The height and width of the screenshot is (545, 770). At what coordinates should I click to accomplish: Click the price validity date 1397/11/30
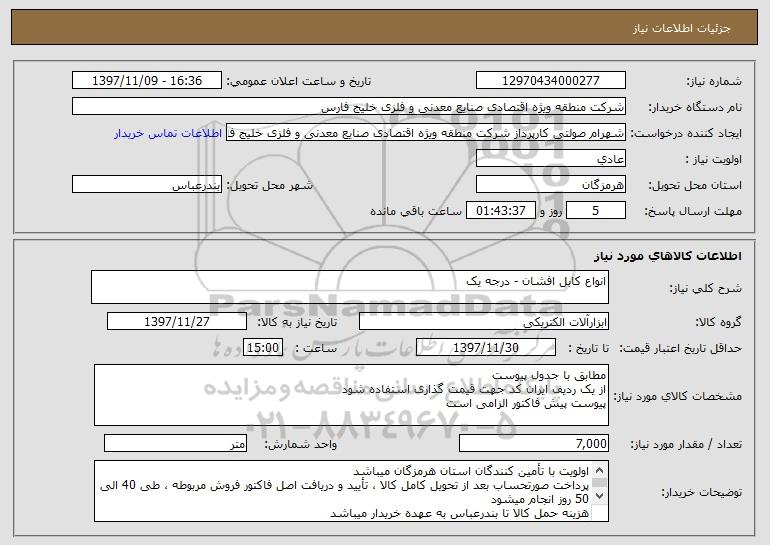tap(486, 348)
